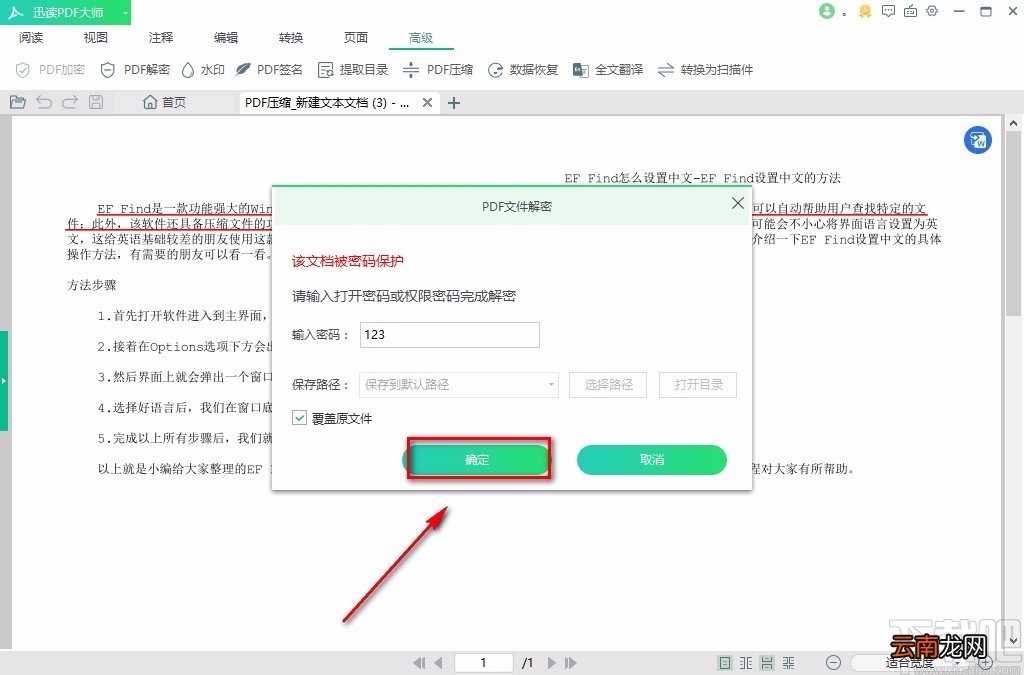The height and width of the screenshot is (675, 1024).
Task: Add a new tab with plus icon
Action: click(454, 102)
